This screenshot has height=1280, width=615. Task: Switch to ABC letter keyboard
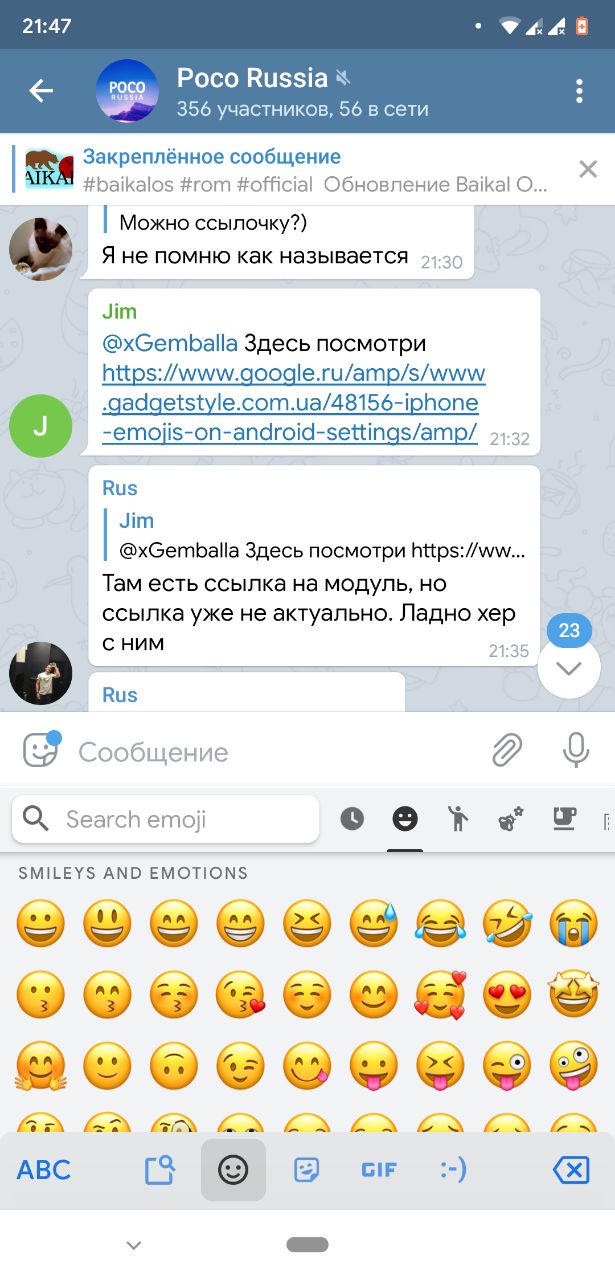44,1169
